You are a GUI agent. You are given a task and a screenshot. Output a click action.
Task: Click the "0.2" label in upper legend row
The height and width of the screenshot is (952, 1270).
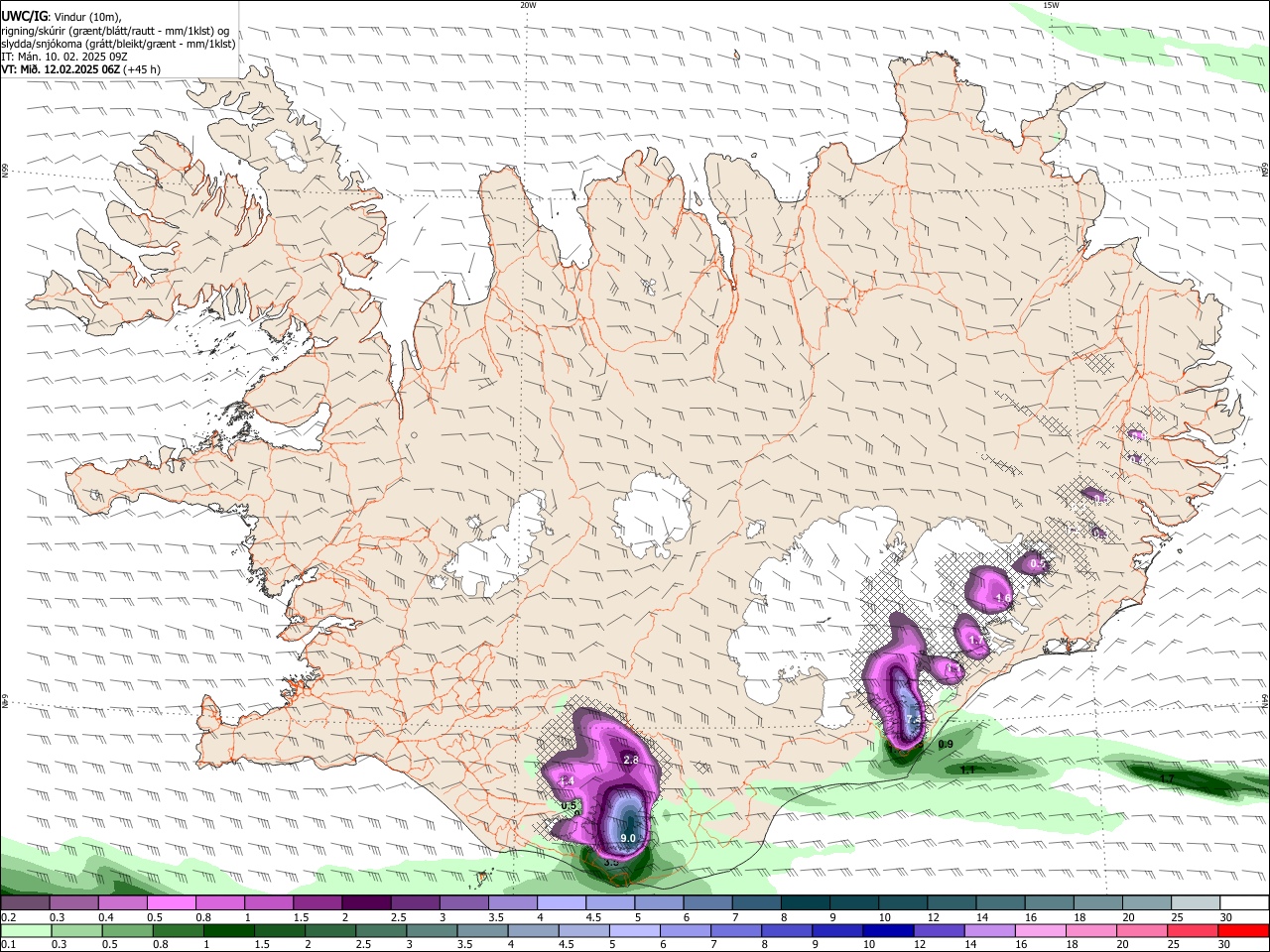pyautogui.click(x=9, y=917)
